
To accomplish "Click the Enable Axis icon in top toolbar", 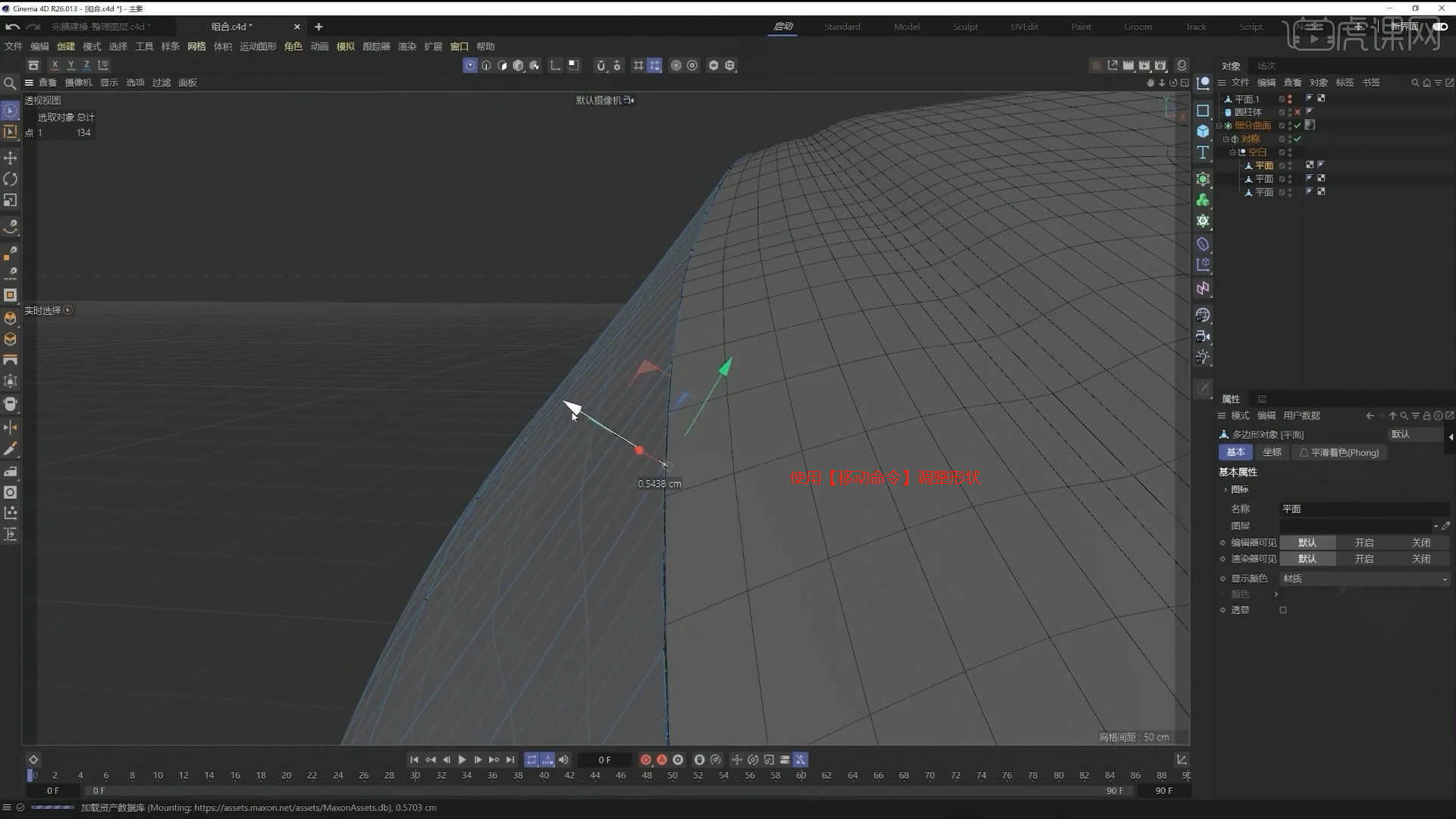I will coord(555,65).
